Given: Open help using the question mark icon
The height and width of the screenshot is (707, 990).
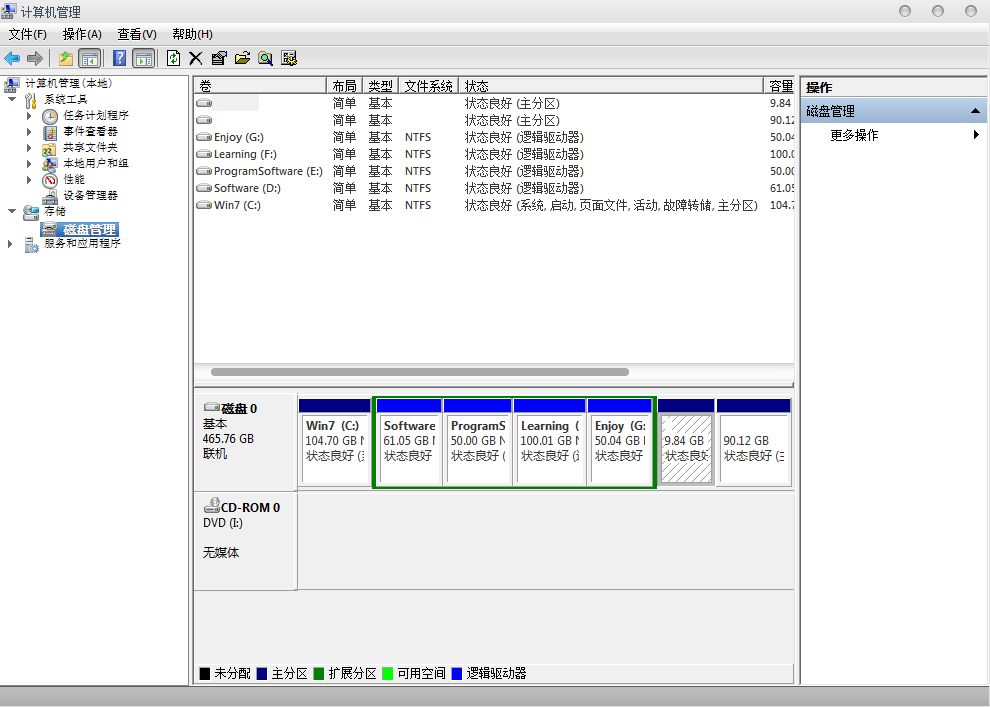Looking at the screenshot, I should [121, 58].
